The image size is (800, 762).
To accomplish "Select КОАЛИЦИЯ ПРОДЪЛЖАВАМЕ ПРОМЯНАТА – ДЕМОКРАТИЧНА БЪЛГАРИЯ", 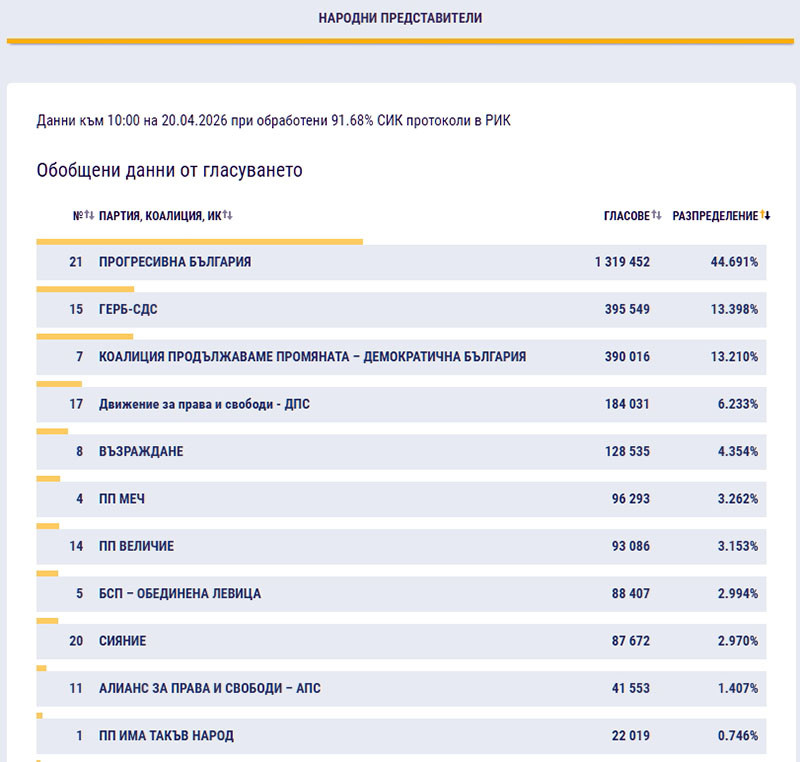I will click(x=312, y=357).
